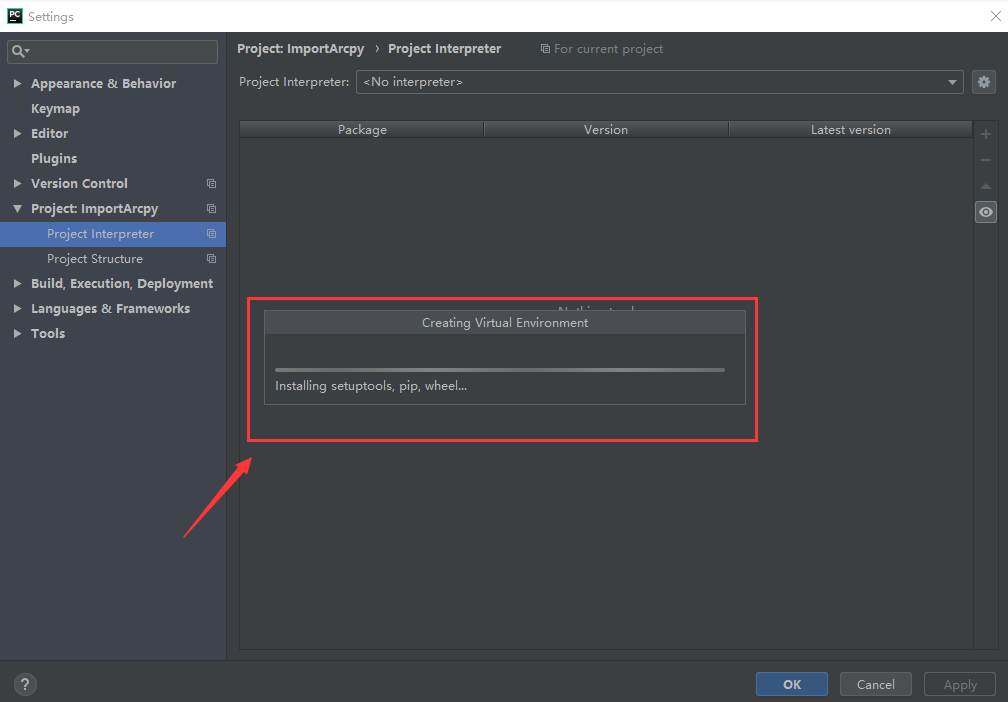The image size is (1008, 702).
Task: Click the install package plus icon
Action: [x=986, y=134]
